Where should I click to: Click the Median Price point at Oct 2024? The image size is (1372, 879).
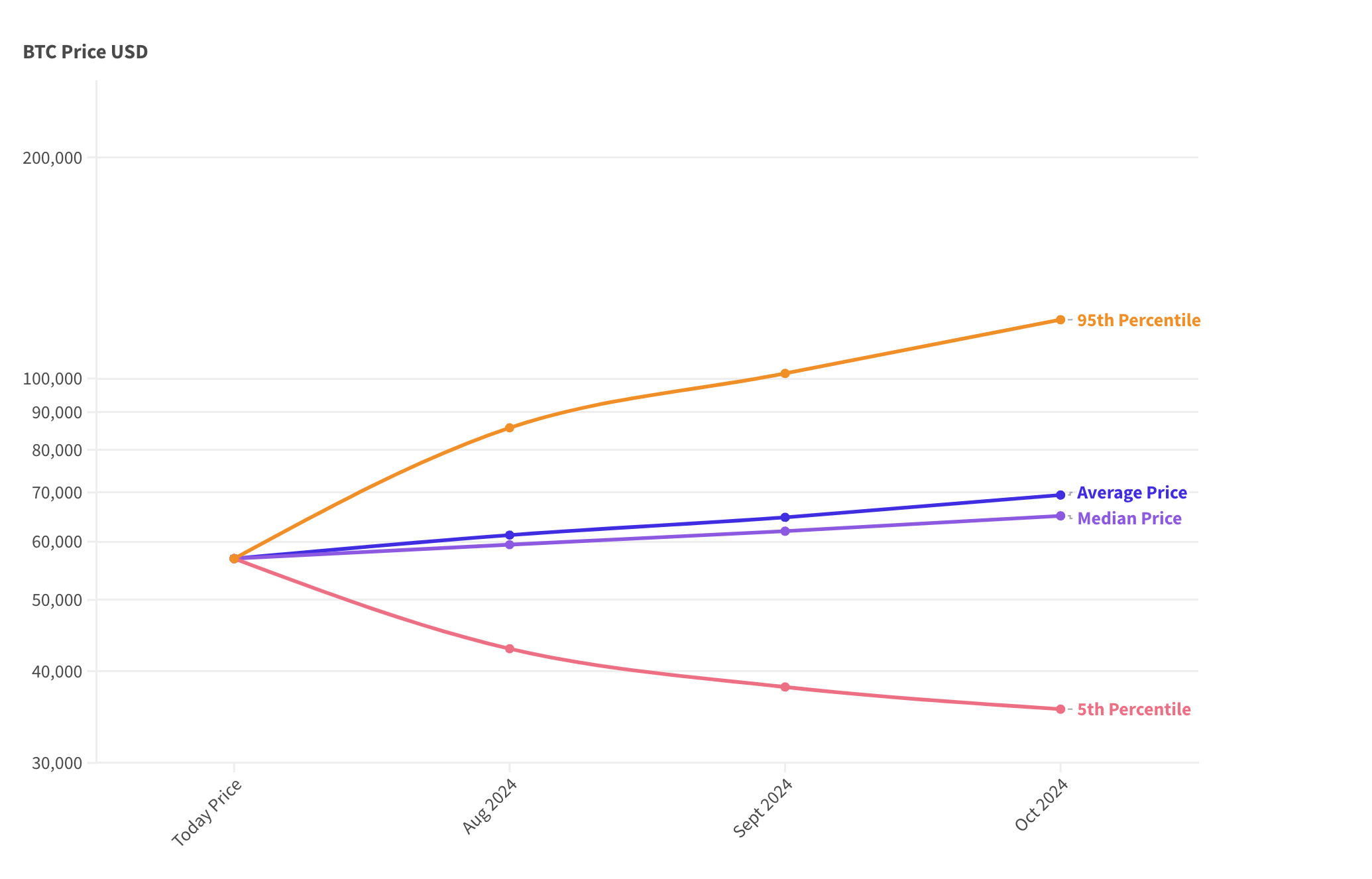[1060, 516]
